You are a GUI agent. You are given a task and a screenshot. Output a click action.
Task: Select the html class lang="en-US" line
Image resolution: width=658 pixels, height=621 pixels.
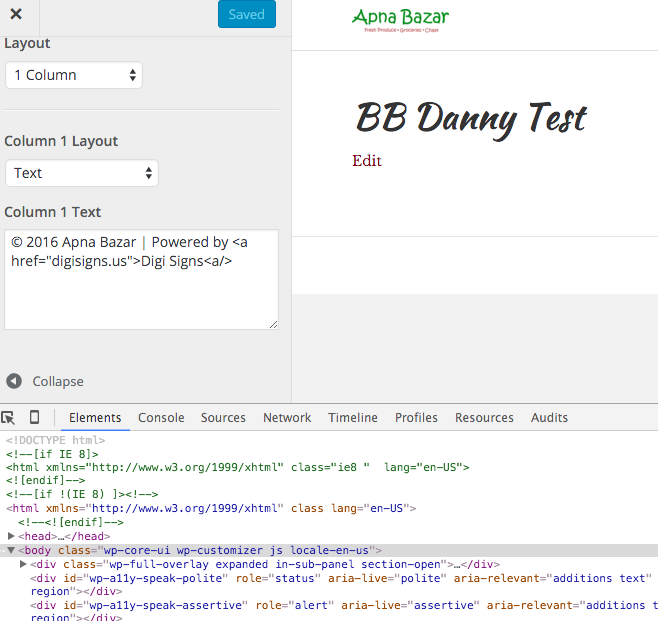211,508
